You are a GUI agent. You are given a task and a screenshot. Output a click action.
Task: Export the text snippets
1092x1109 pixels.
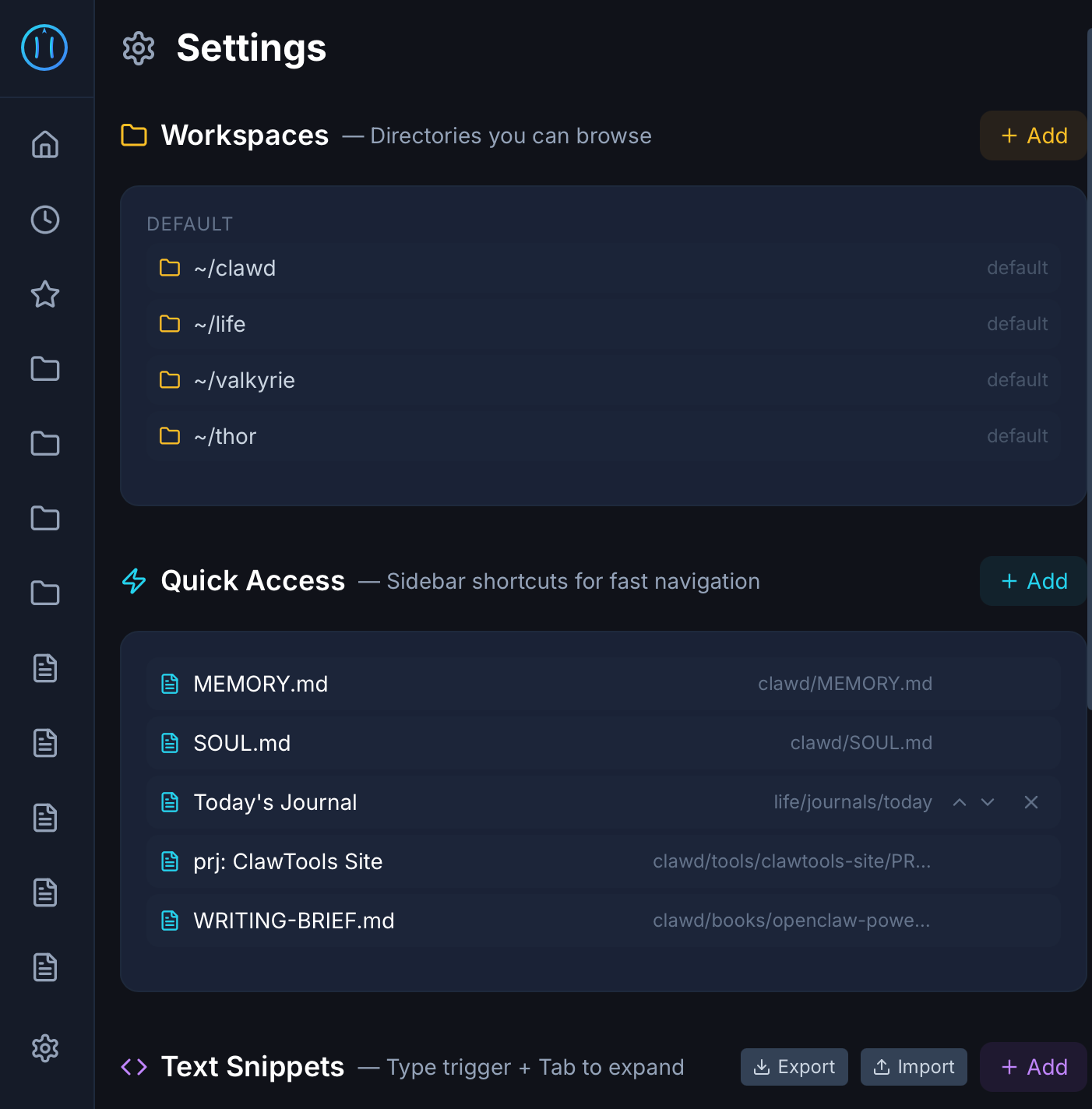pos(794,1066)
